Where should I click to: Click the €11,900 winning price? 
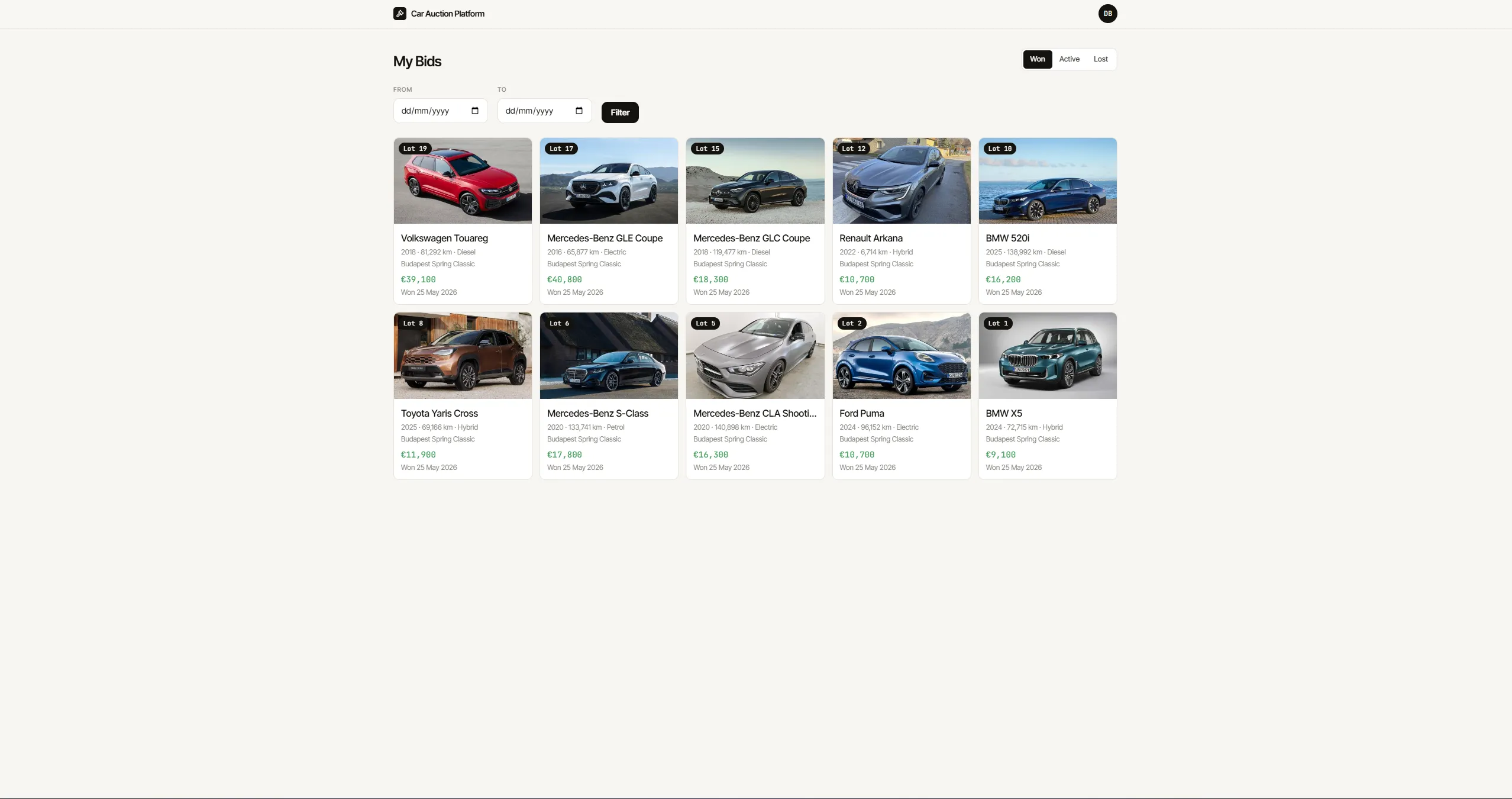(418, 455)
